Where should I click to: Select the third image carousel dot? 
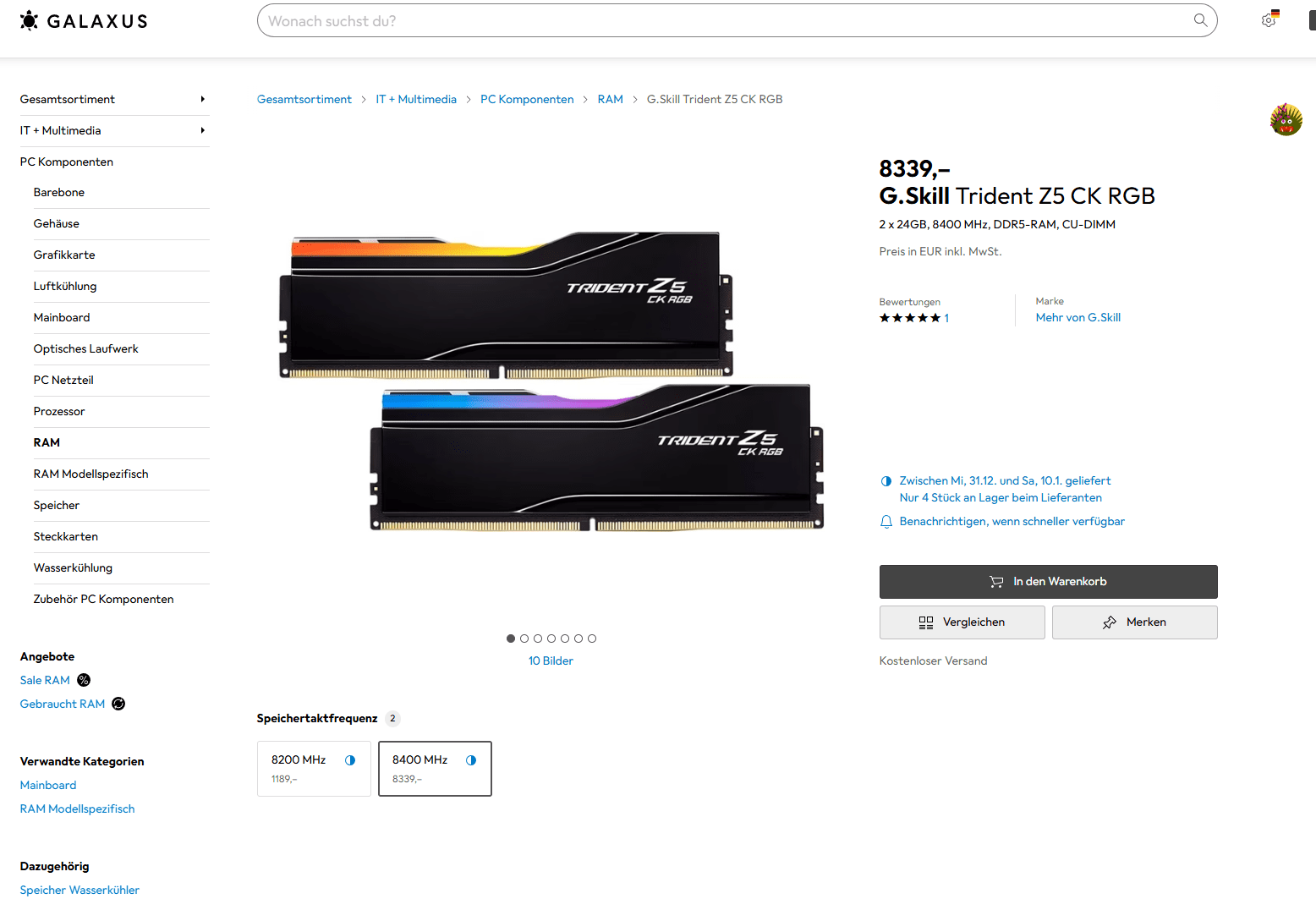(x=538, y=639)
